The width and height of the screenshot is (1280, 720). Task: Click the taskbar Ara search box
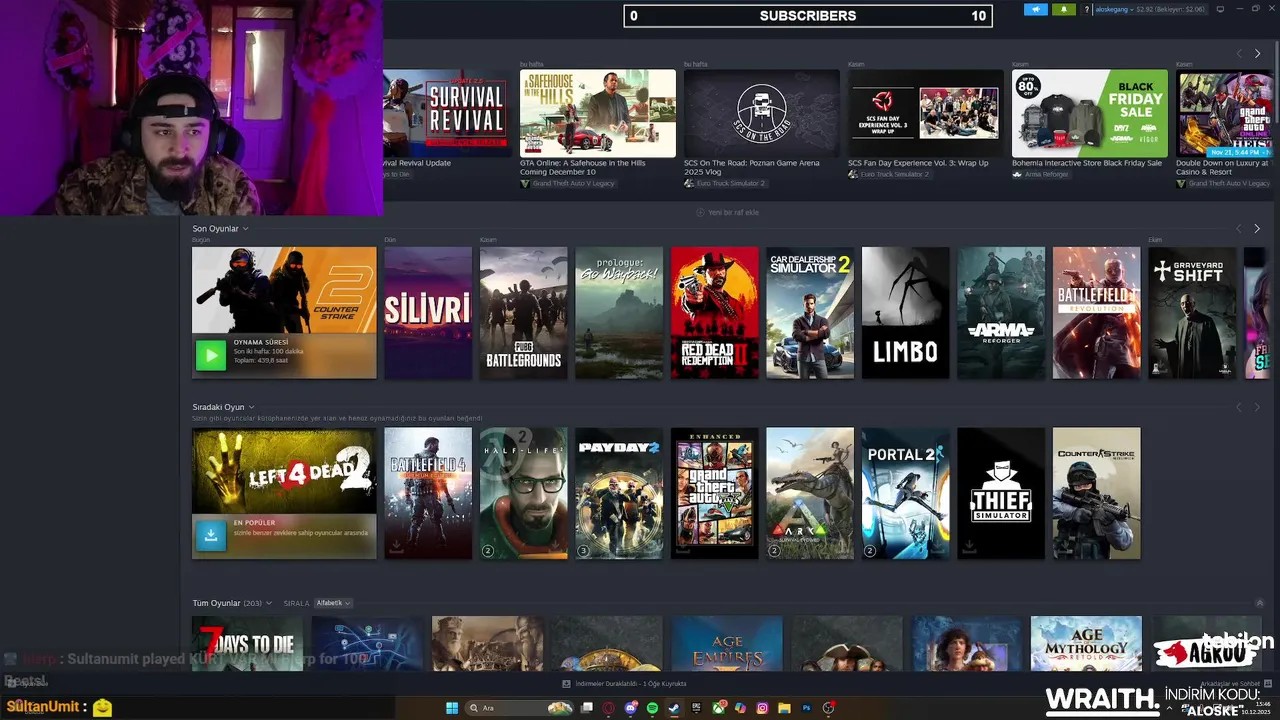tap(520, 708)
